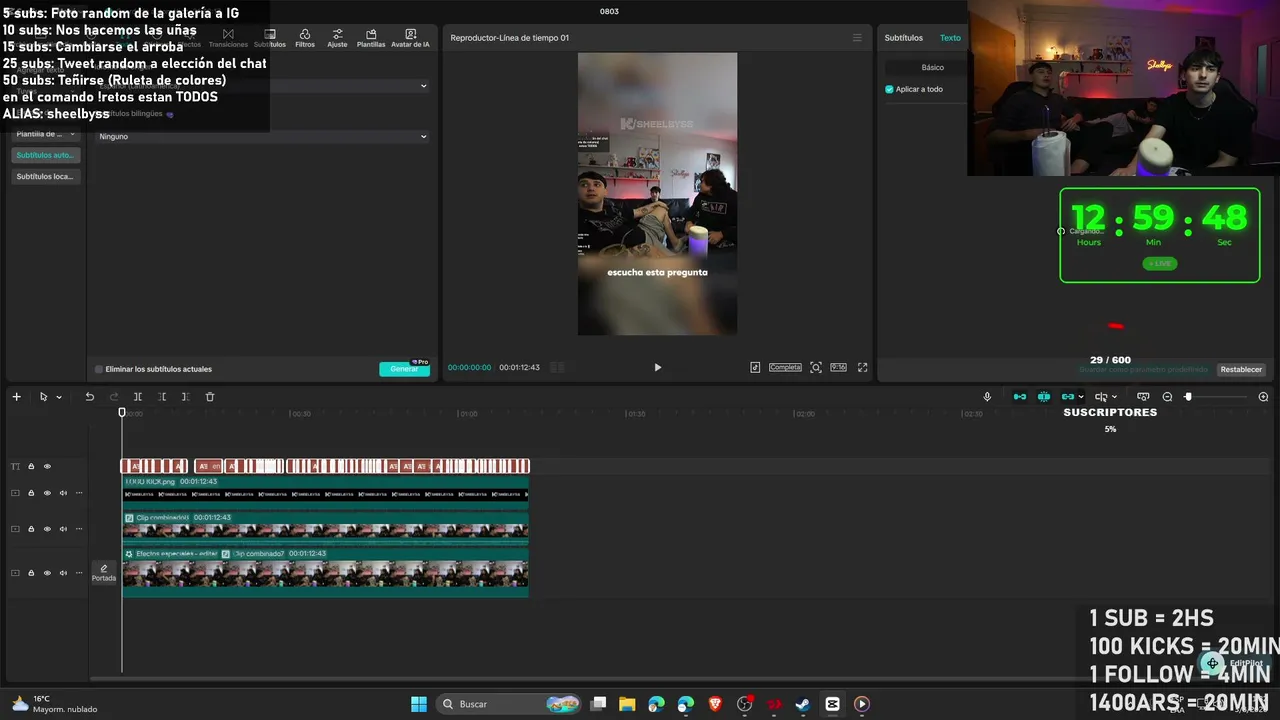Record voiceover with microphone icon
Screen dimensions: 1280x720
(987, 397)
